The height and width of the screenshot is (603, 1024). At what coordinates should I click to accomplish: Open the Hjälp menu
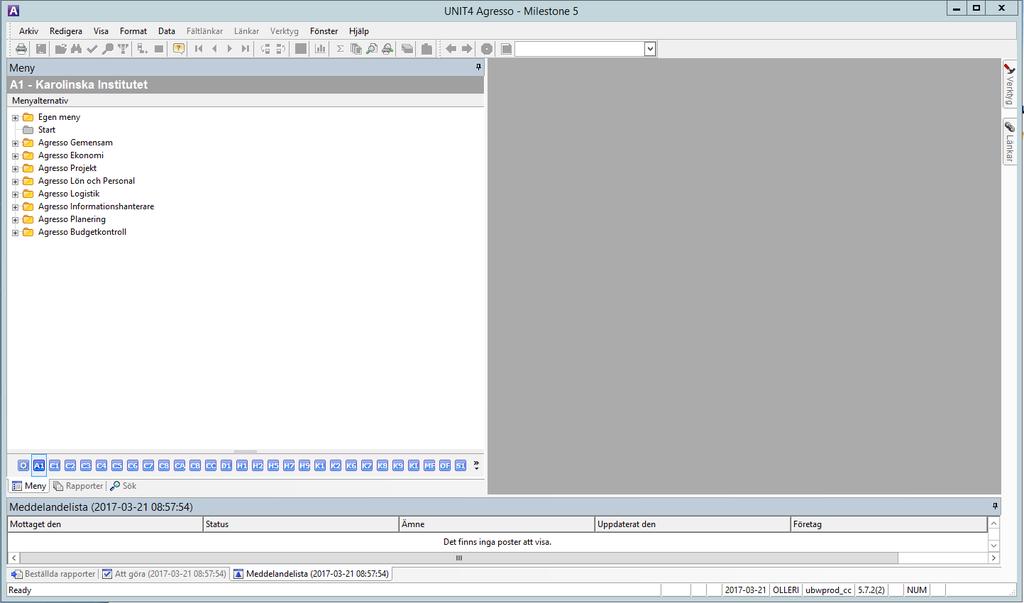(359, 31)
